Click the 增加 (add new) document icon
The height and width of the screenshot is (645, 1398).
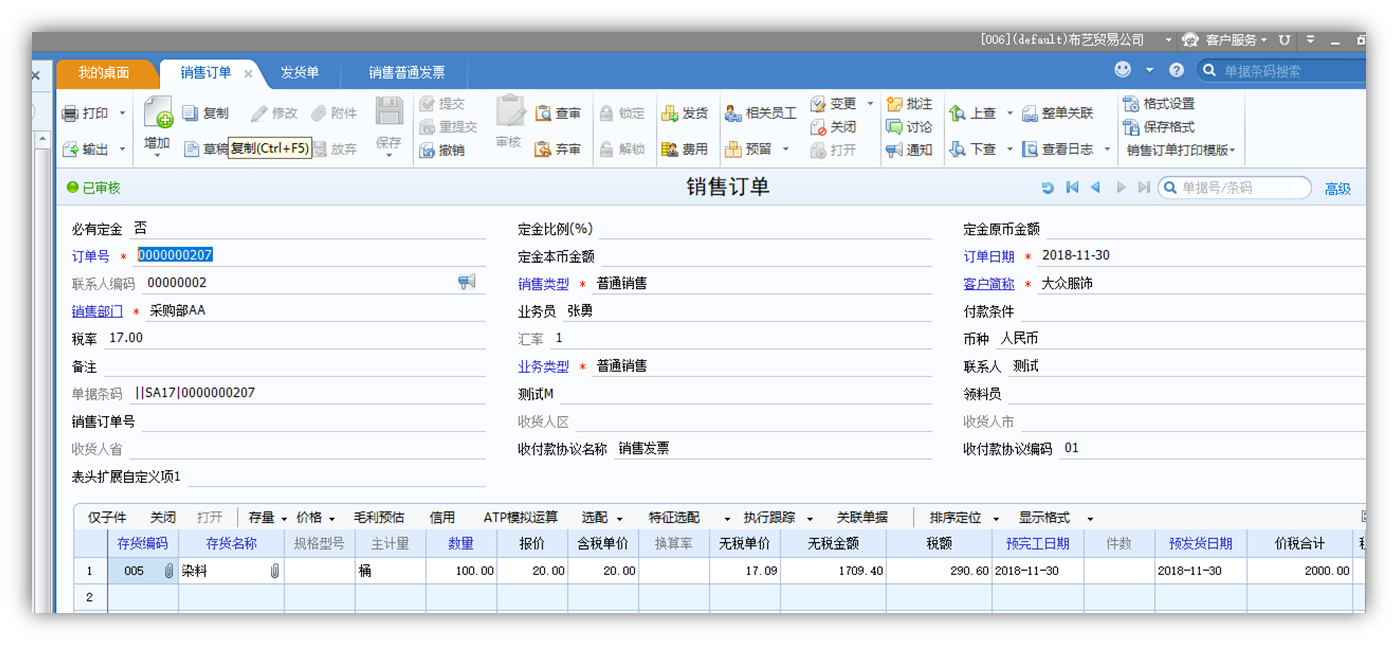pos(158,113)
